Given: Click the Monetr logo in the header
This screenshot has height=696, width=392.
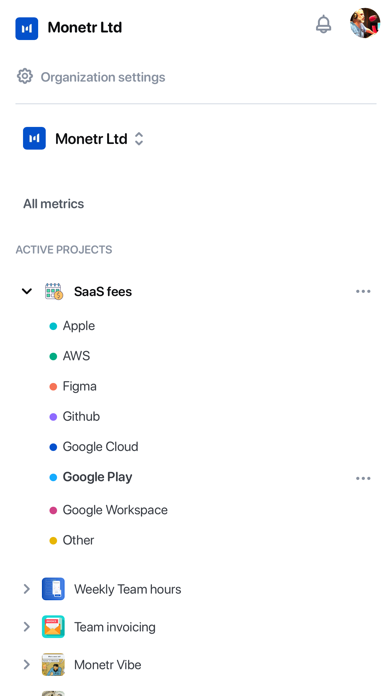Looking at the screenshot, I should [x=27, y=28].
